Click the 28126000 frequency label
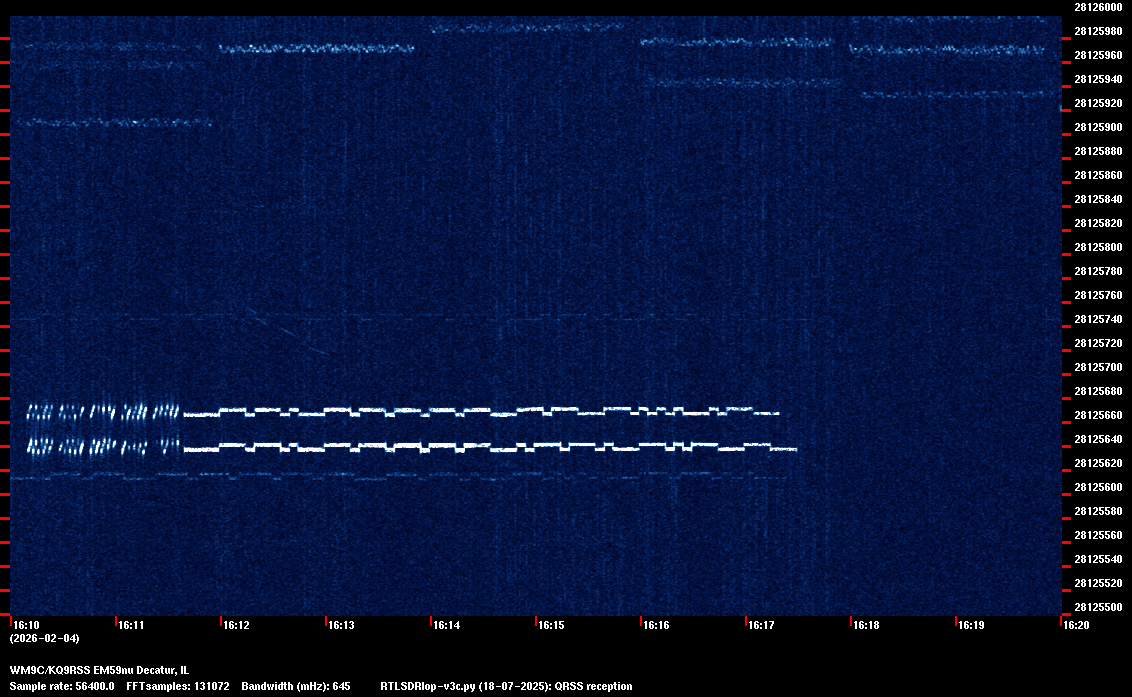The image size is (1132, 697). point(1097,7)
